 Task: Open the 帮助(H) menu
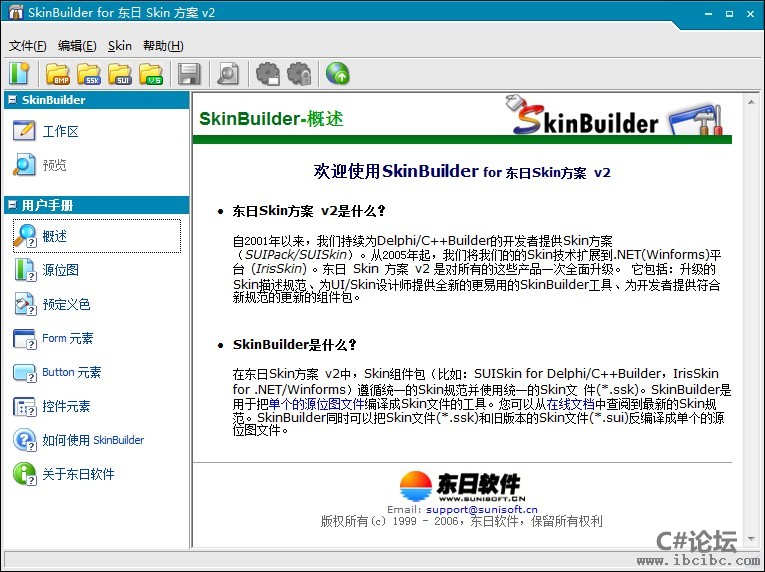click(x=163, y=46)
